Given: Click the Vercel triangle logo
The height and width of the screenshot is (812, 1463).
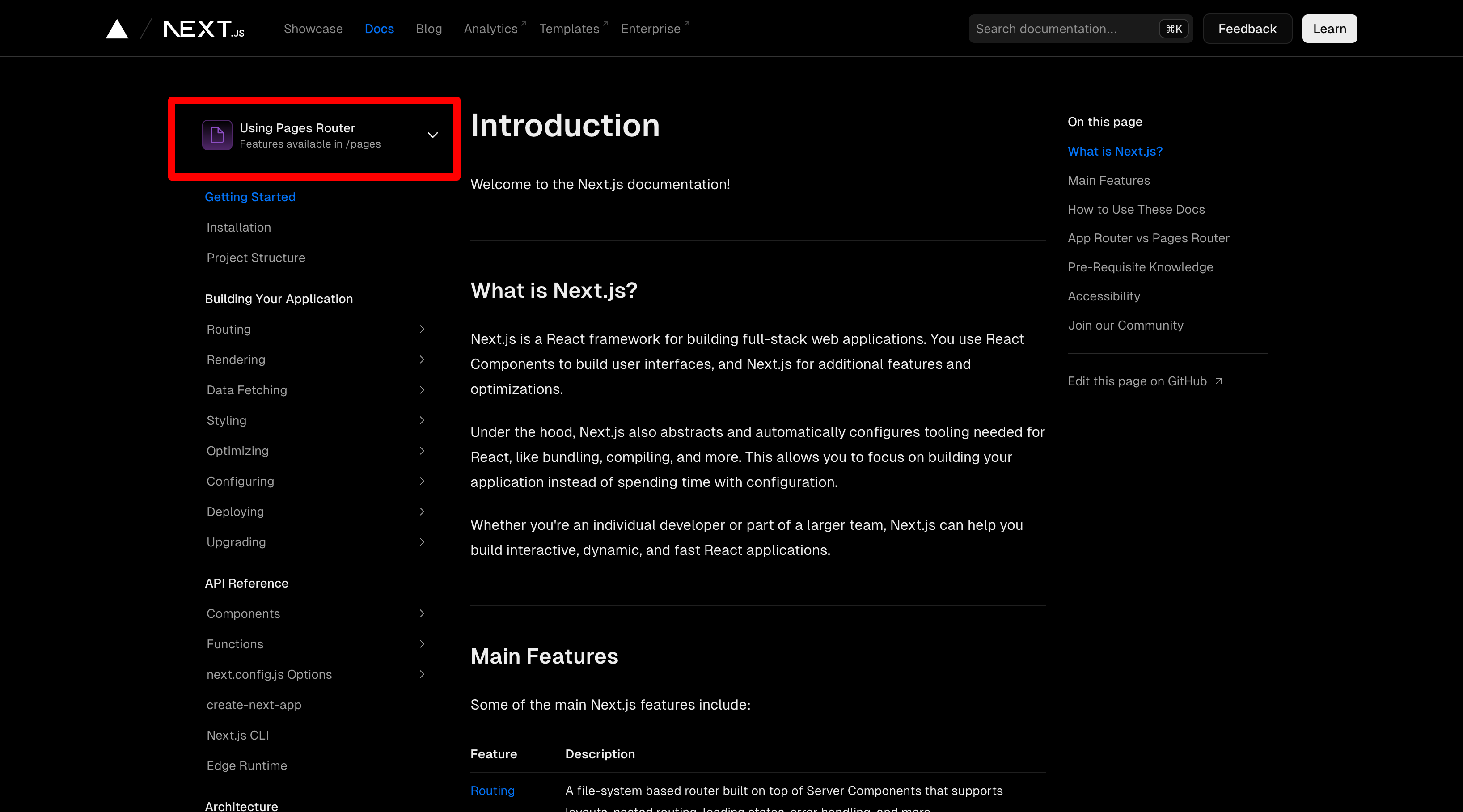Looking at the screenshot, I should tap(117, 29).
